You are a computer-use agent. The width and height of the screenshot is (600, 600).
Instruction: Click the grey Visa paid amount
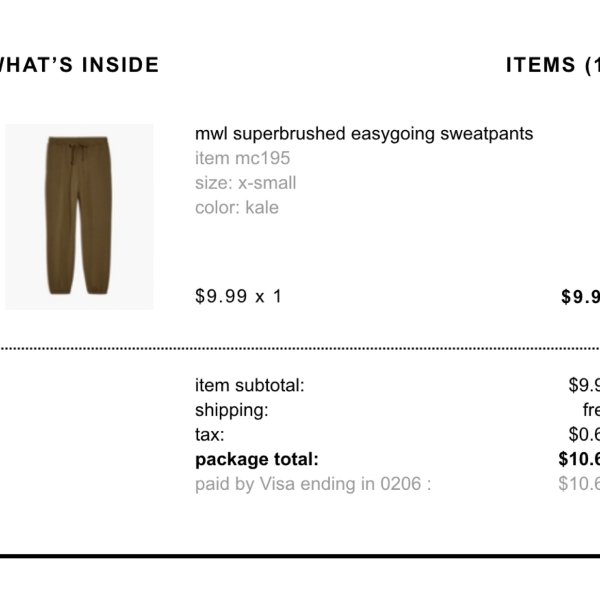click(579, 484)
